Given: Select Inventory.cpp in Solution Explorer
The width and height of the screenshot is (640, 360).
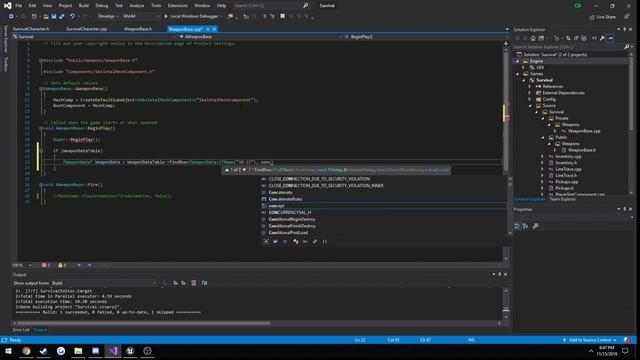Looking at the screenshot, I should 568,156.
